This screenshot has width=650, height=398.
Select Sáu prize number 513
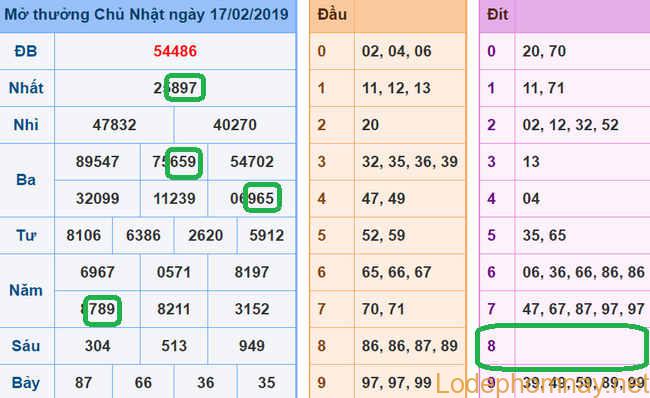pos(174,346)
